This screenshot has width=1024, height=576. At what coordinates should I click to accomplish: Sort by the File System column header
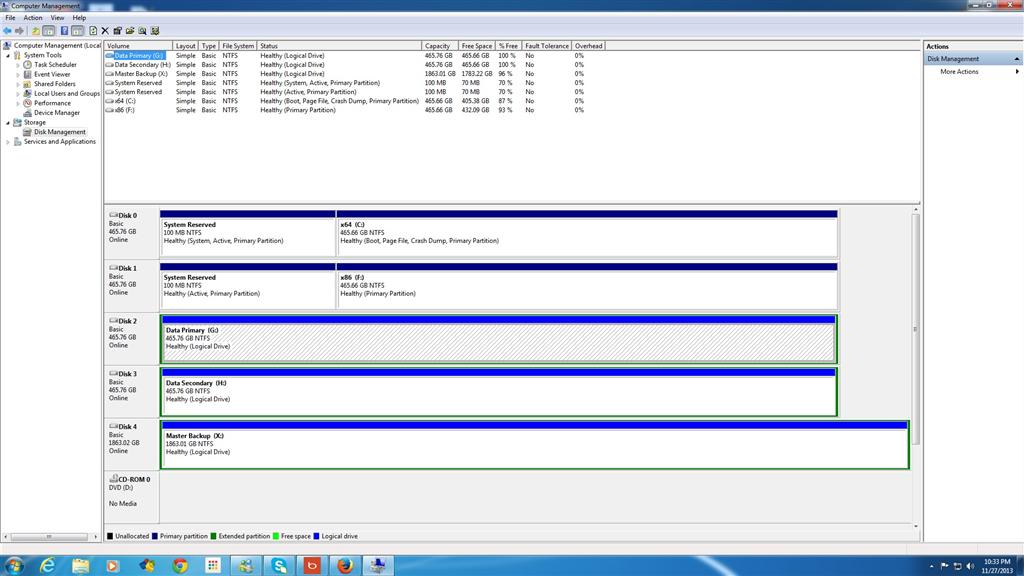(x=238, y=46)
